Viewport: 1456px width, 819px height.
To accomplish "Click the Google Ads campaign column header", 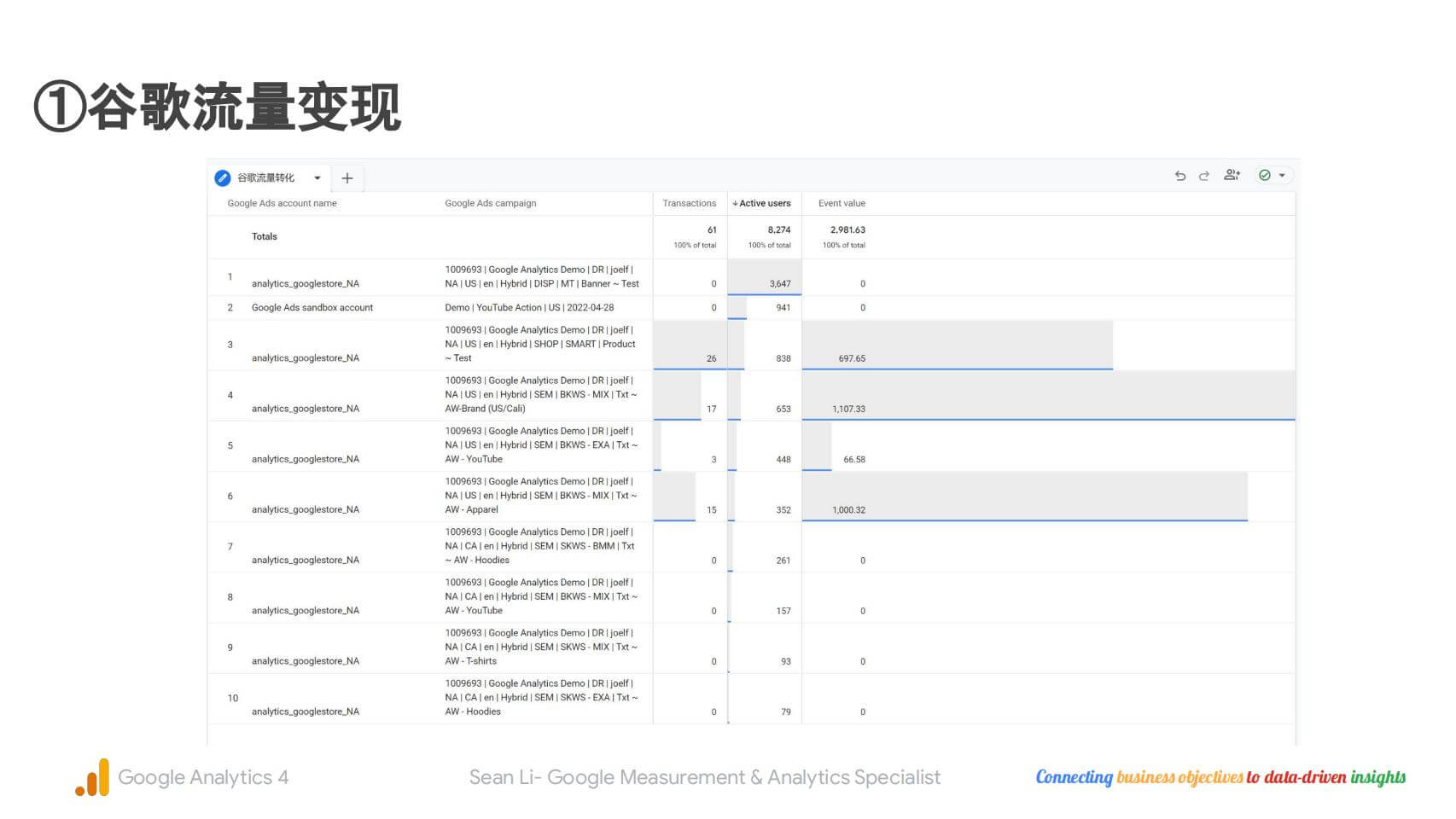I will pyautogui.click(x=490, y=204).
